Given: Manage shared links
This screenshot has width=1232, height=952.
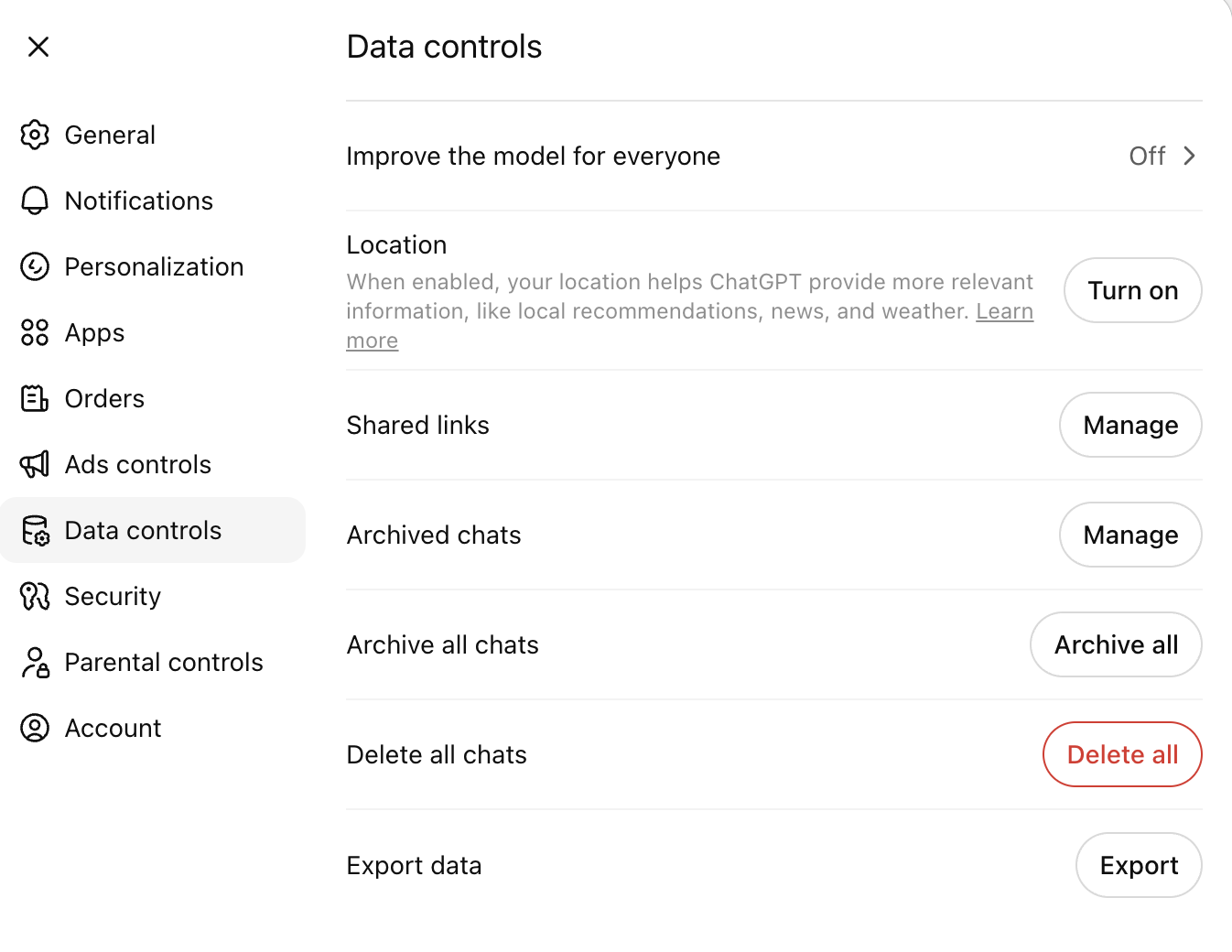Looking at the screenshot, I should [1130, 425].
